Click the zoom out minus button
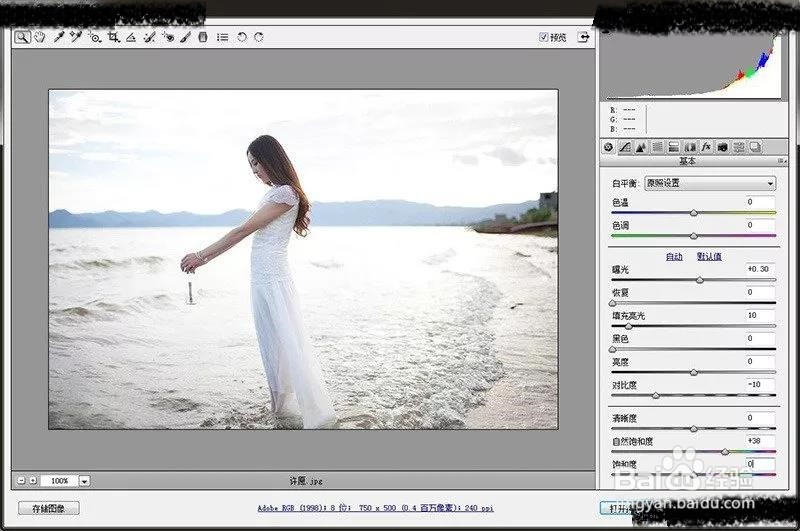Screen dimensions: 800x531 21,481
